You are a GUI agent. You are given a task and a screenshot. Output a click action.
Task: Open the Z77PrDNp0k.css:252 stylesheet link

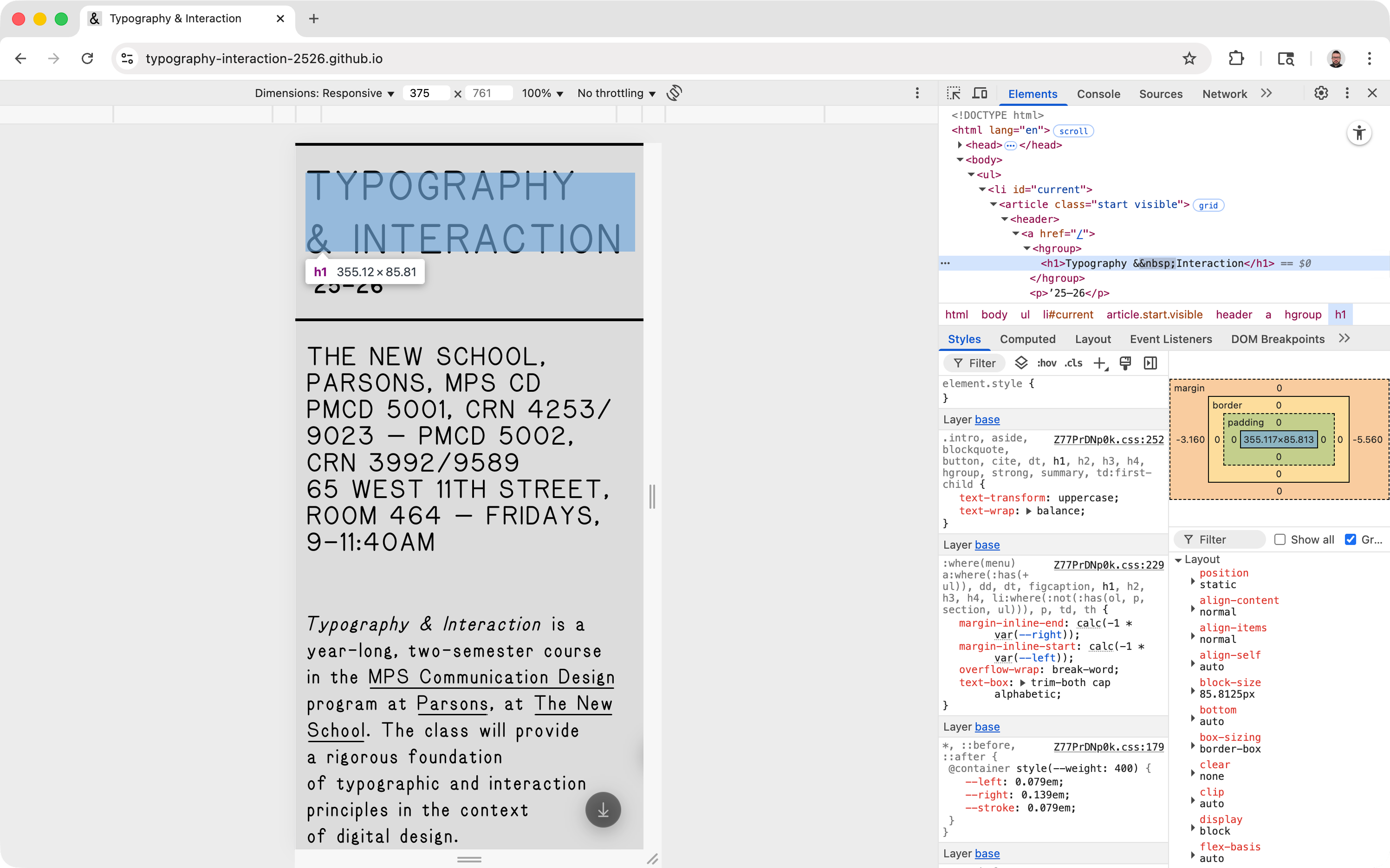click(1108, 439)
